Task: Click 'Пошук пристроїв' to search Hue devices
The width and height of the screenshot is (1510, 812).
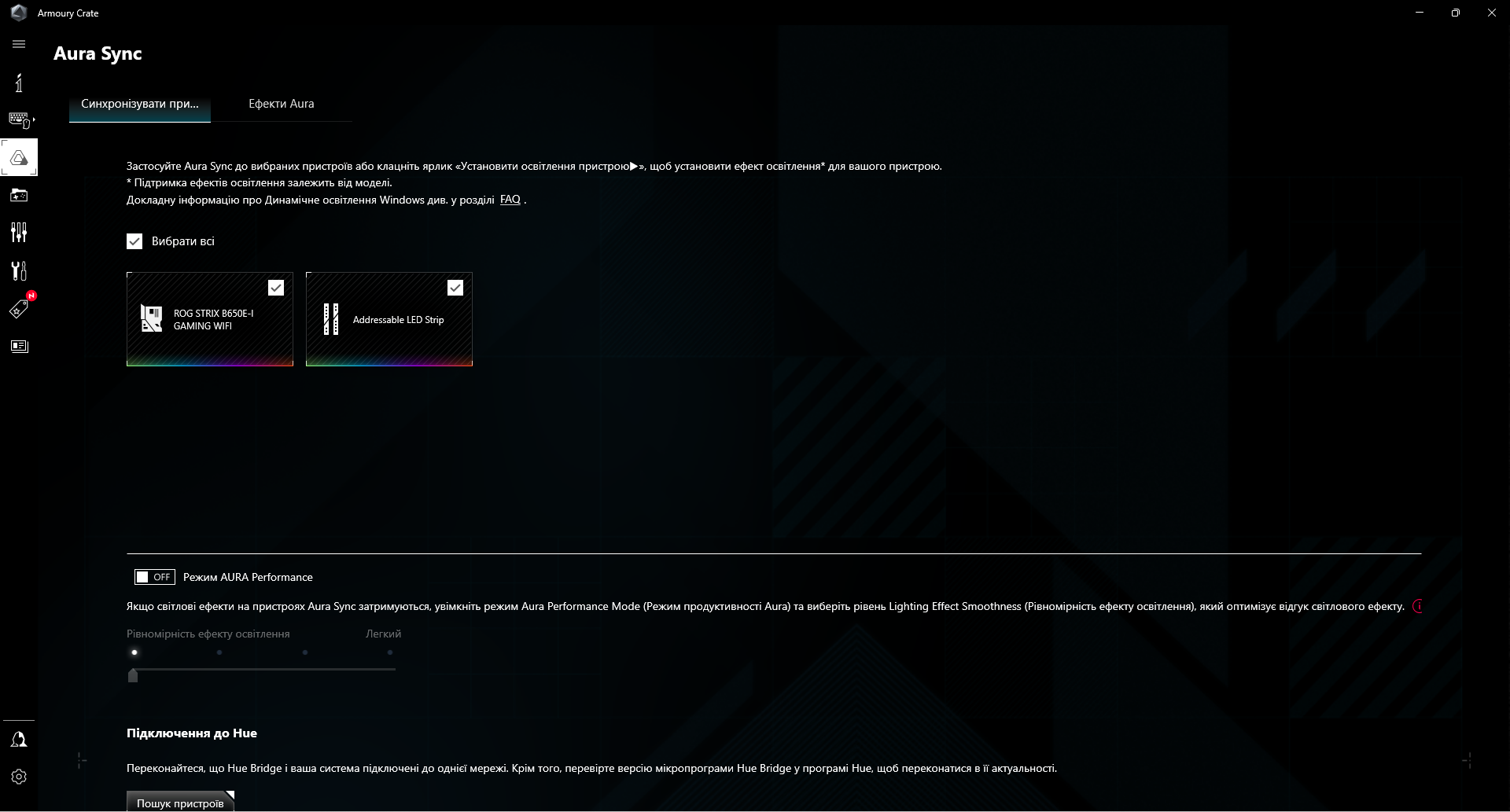Action: click(180, 803)
